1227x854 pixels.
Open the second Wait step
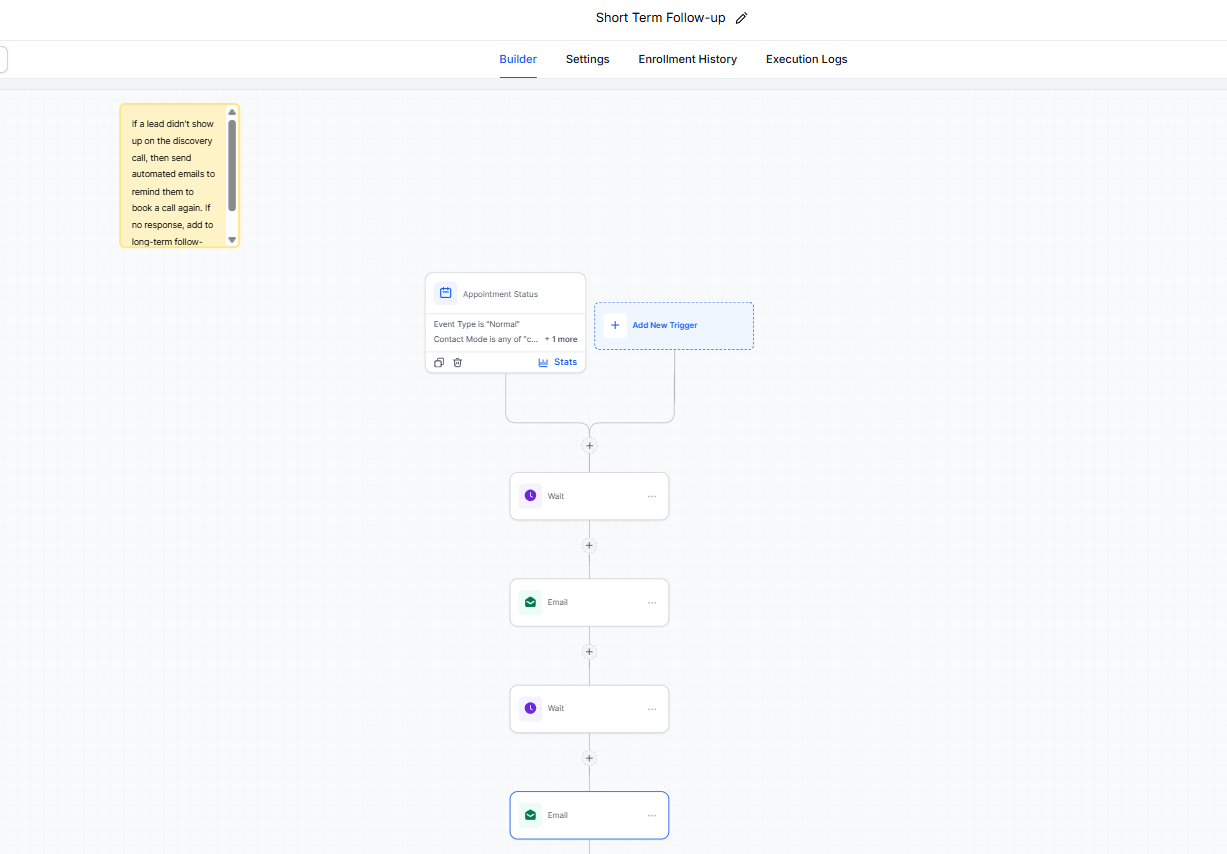point(589,709)
